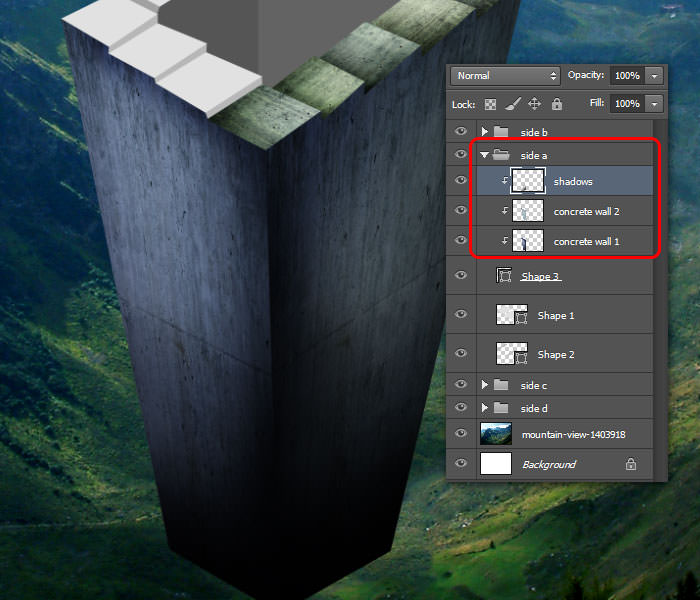Select the concrete wall 1 thumbnail
The height and width of the screenshot is (600, 700).
pos(528,241)
